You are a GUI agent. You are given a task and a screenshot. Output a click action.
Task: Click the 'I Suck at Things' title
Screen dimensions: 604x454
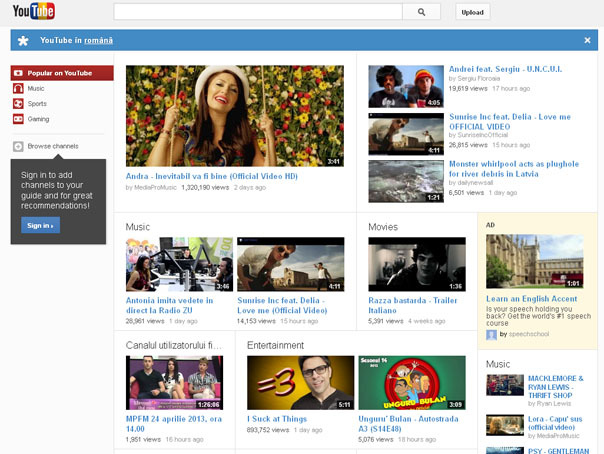[277, 419]
